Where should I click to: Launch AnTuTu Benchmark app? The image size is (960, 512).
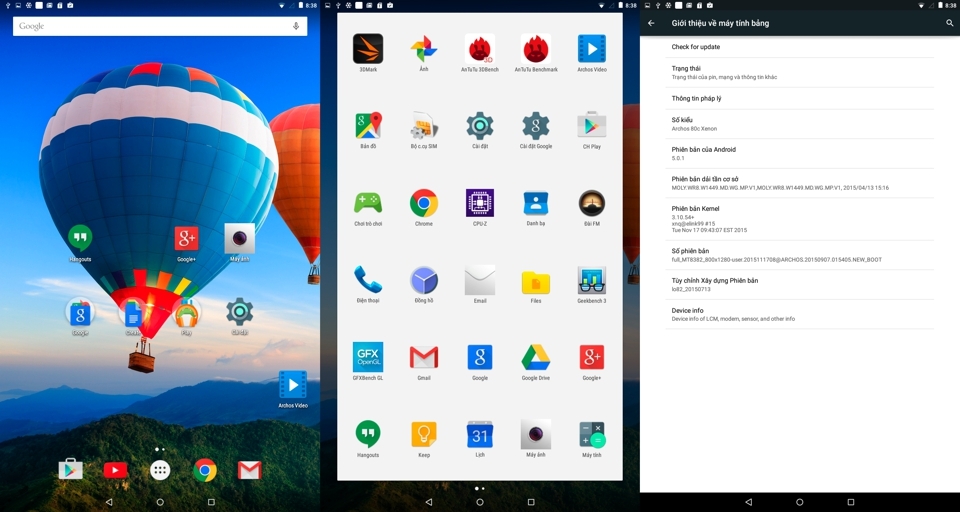point(536,49)
